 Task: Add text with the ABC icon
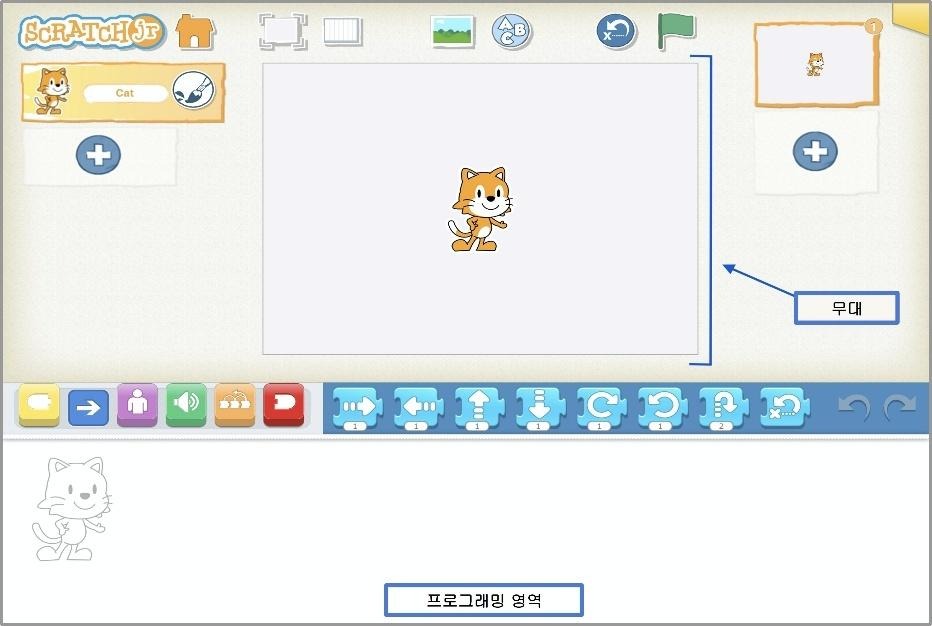pos(511,31)
